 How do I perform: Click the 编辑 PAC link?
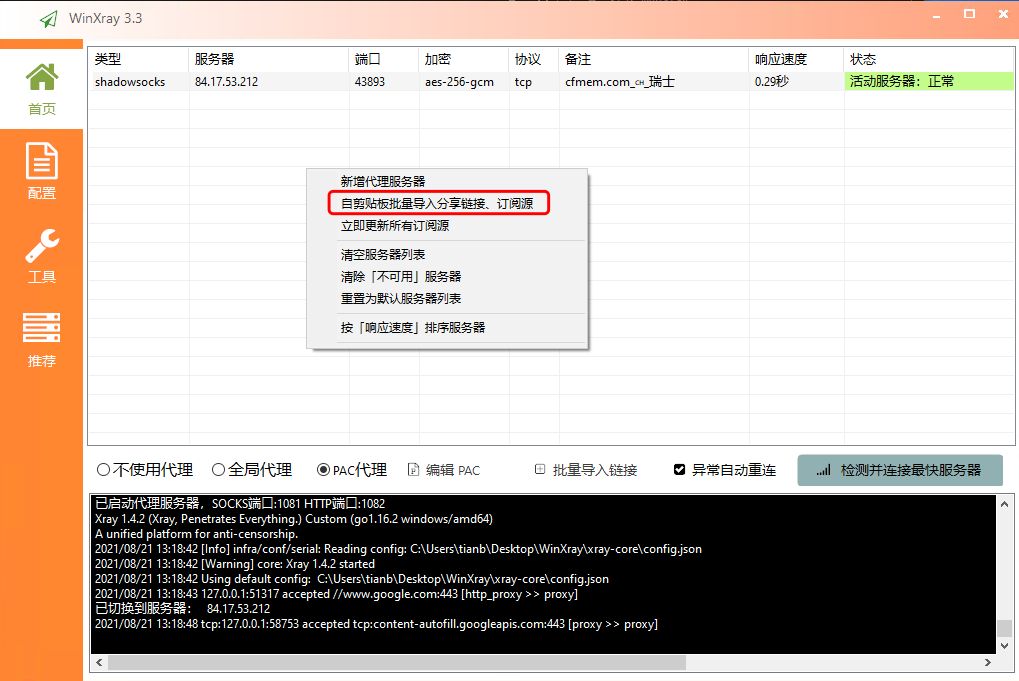coord(453,470)
